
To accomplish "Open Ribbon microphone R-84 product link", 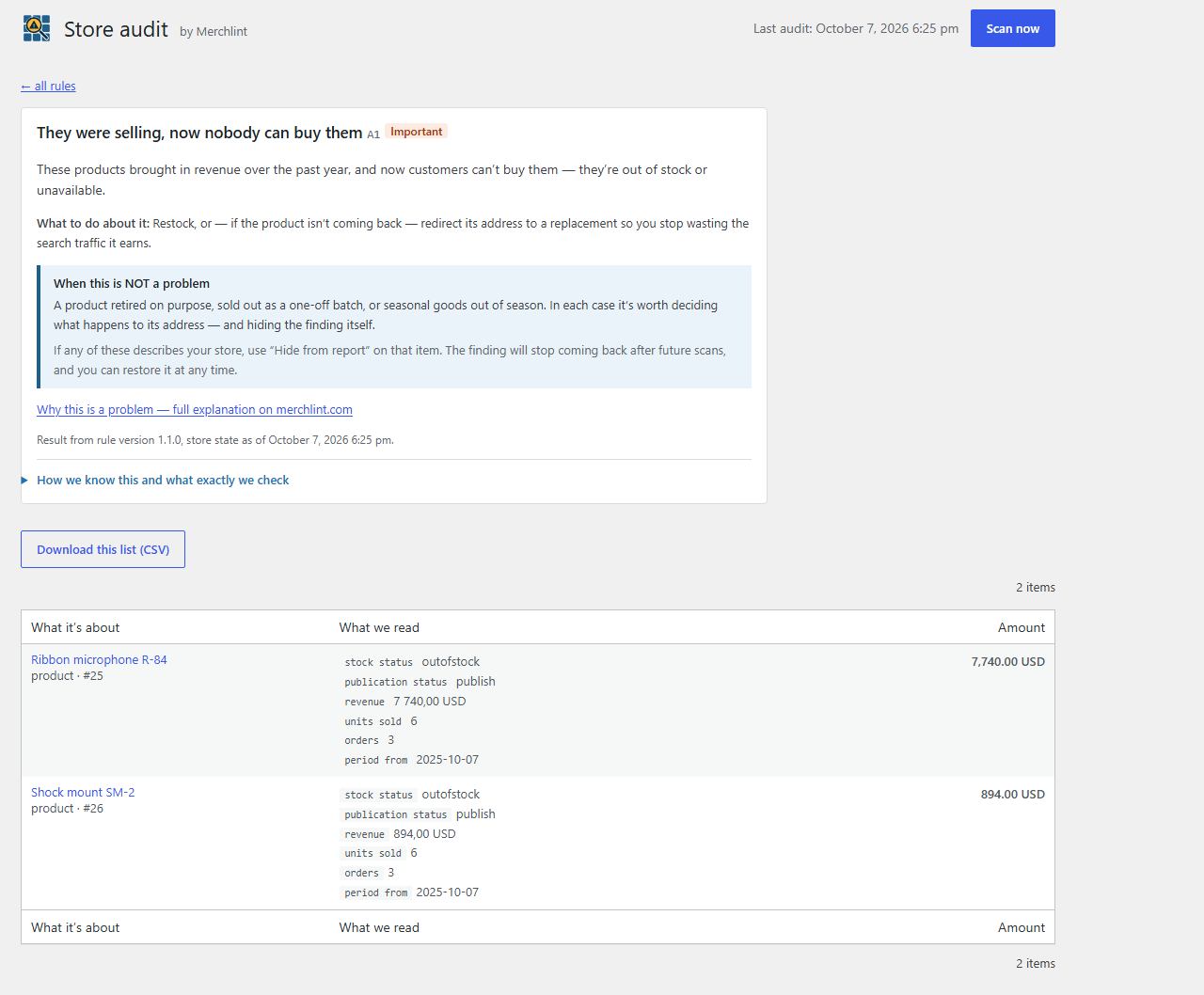I will (99, 659).
